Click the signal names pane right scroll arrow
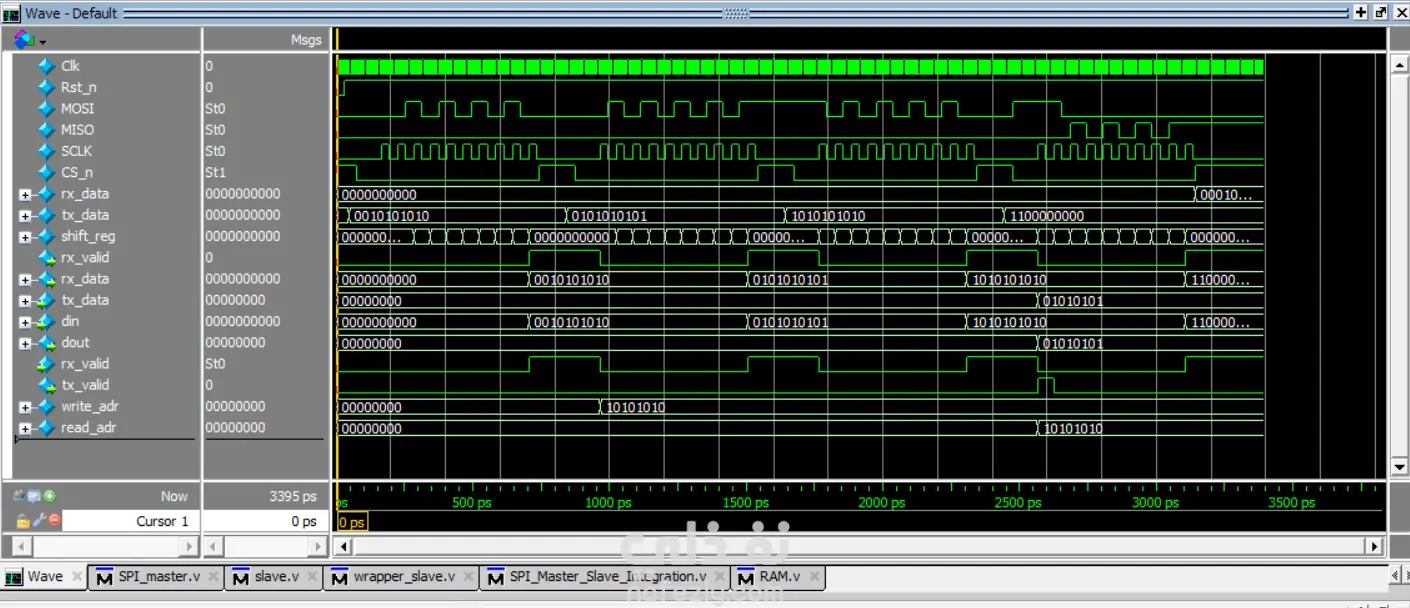Screen dimensions: 1410x608 189,547
